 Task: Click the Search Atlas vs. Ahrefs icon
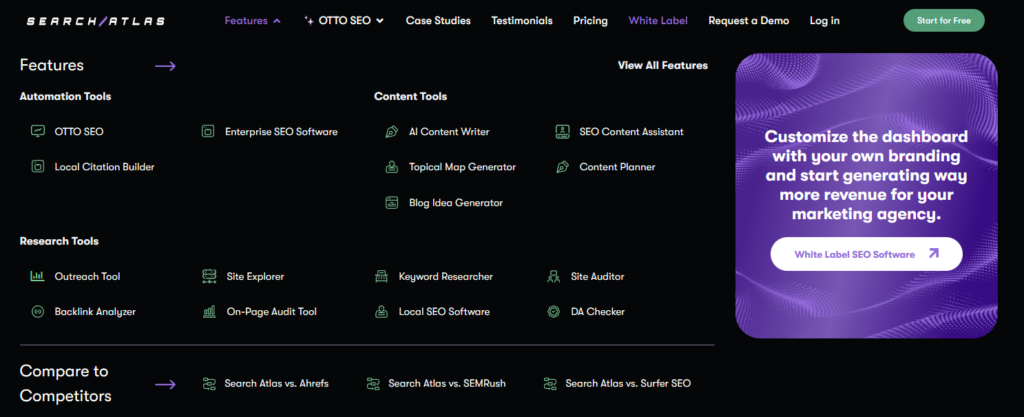pyautogui.click(x=209, y=383)
